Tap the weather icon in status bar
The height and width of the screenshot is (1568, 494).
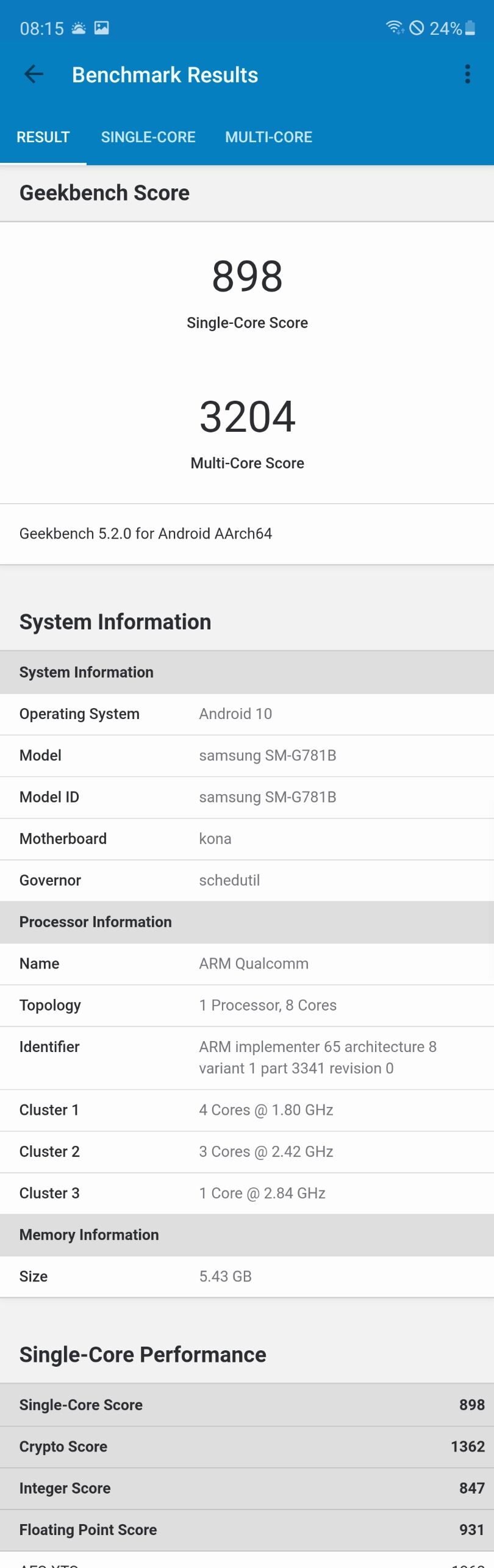[x=79, y=28]
